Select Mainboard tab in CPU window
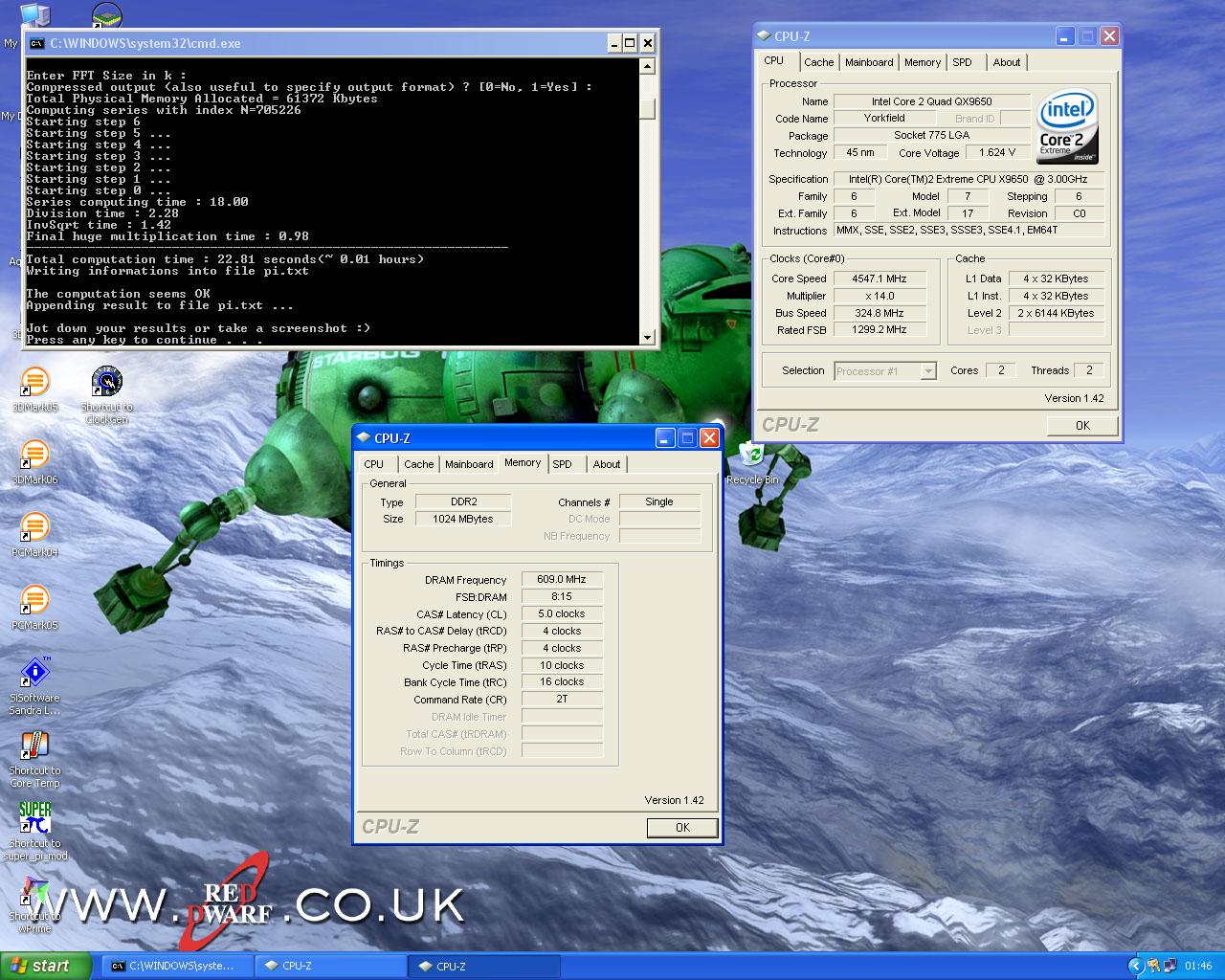Image resolution: width=1225 pixels, height=980 pixels. pyautogui.click(x=869, y=62)
